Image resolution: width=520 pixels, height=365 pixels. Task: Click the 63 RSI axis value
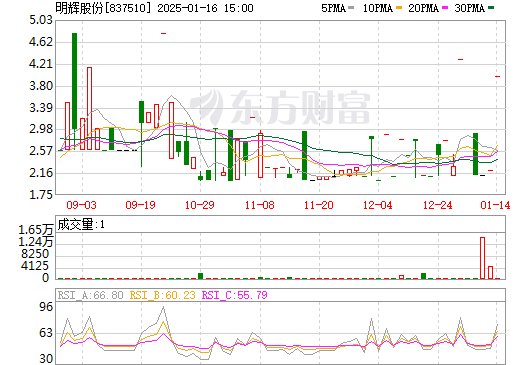46,333
